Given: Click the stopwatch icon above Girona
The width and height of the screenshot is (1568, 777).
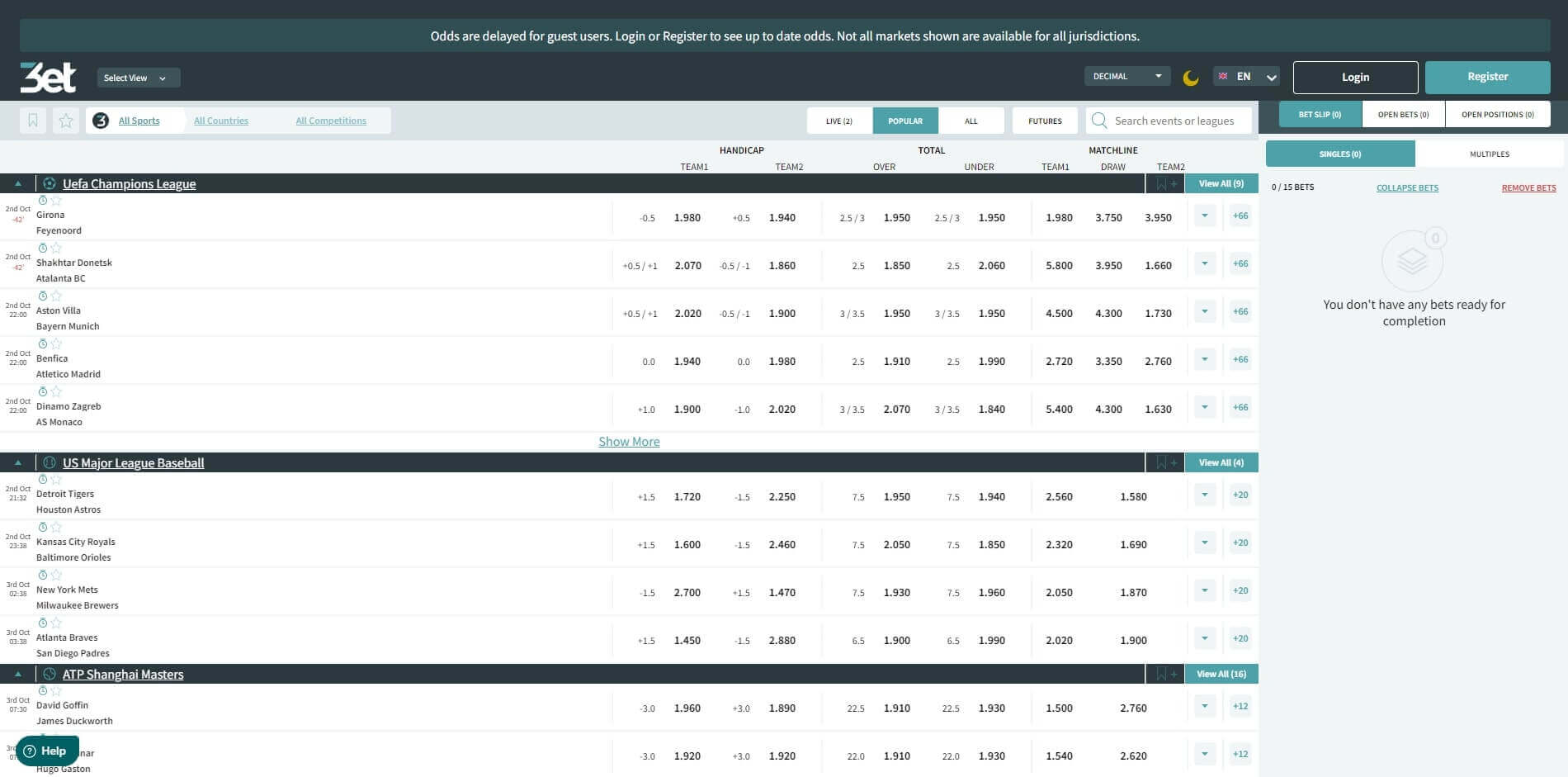Looking at the screenshot, I should 43,201.
